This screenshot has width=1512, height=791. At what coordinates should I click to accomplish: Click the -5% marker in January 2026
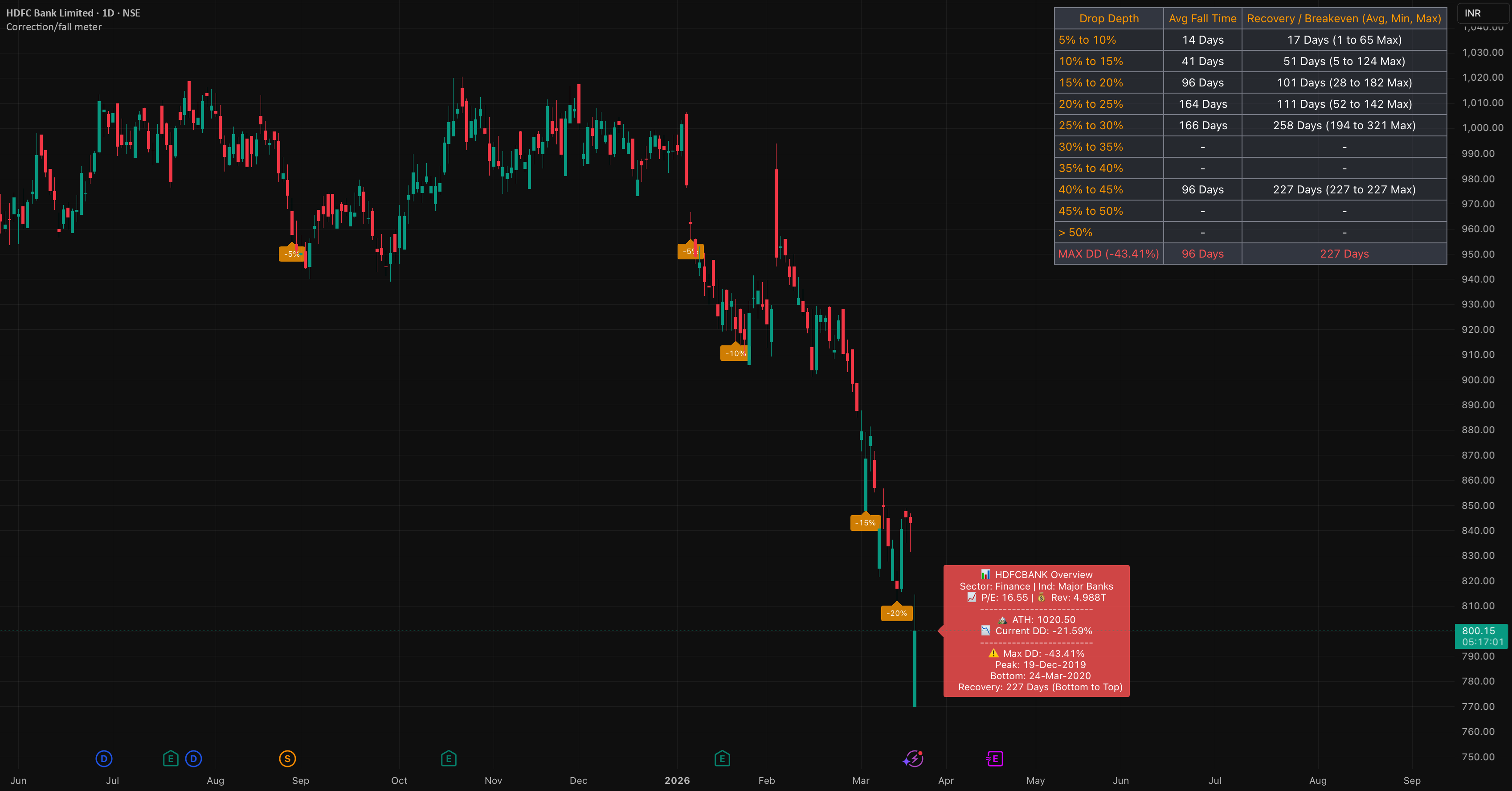[x=690, y=251]
